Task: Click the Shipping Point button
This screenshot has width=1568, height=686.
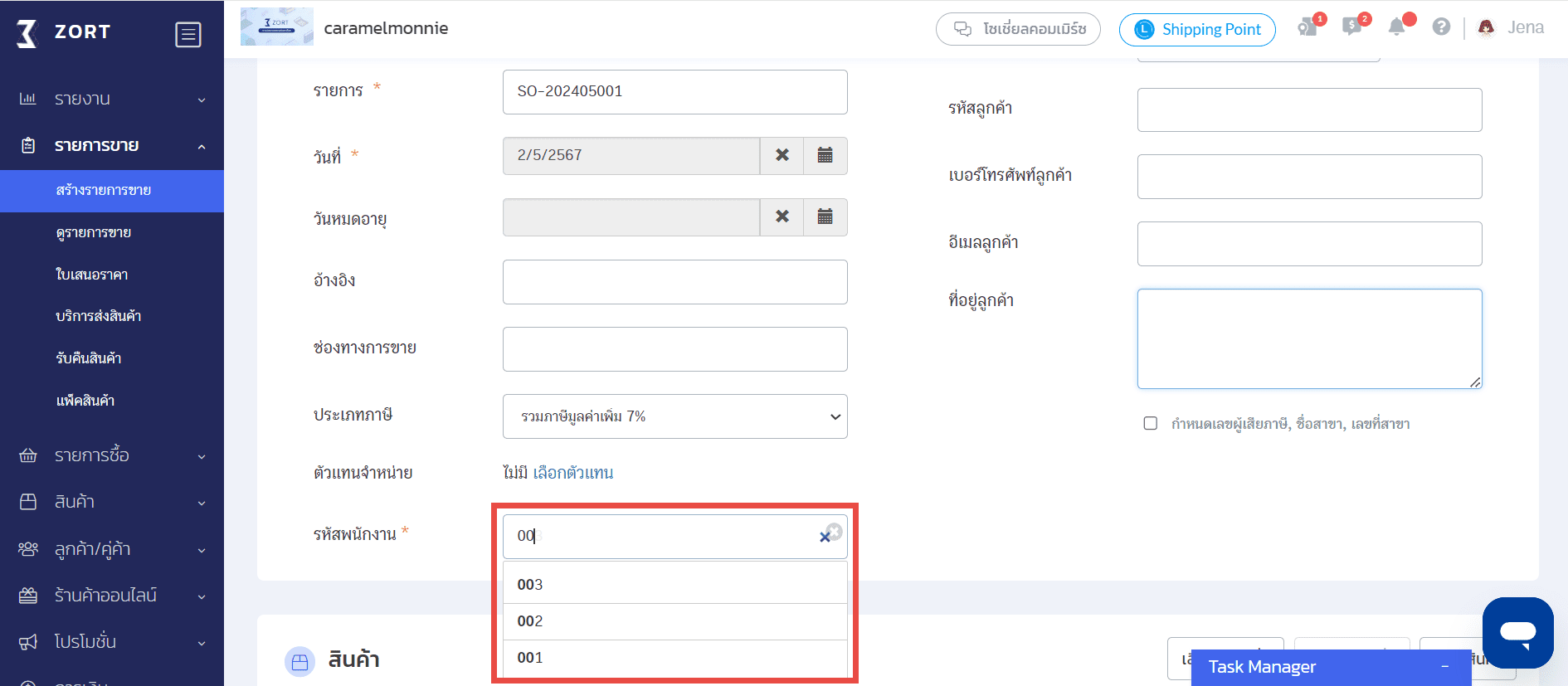Action: [1197, 30]
